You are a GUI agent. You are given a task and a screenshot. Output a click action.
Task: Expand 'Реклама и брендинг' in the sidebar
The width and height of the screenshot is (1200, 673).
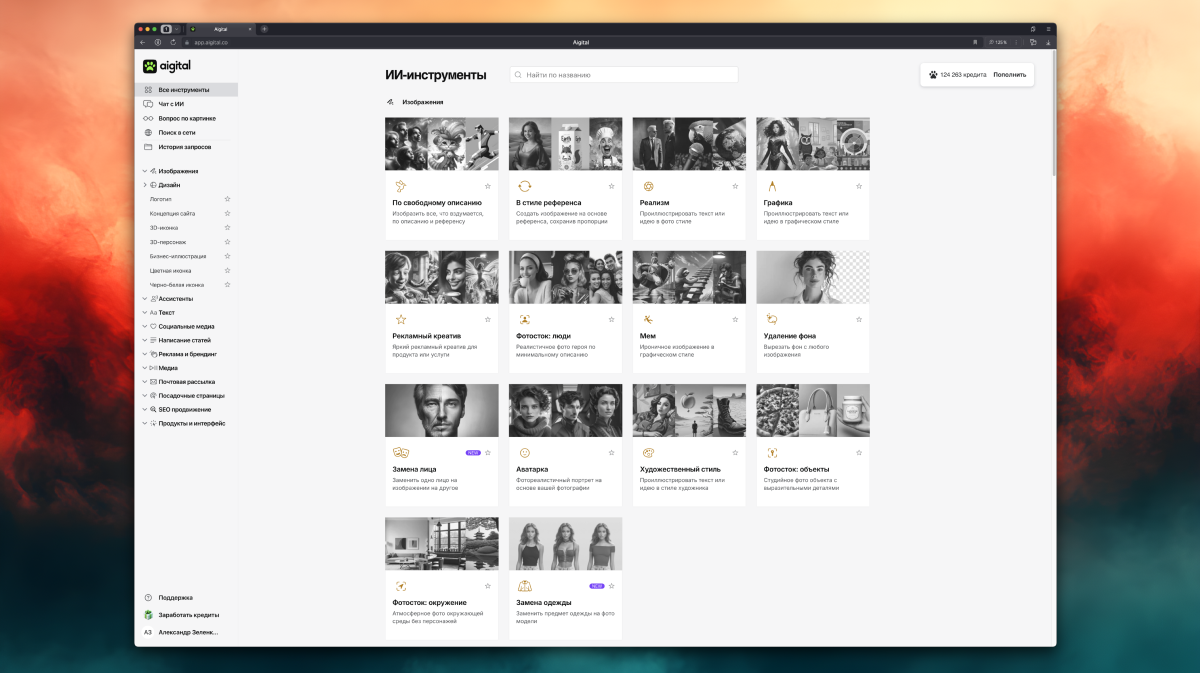point(144,354)
